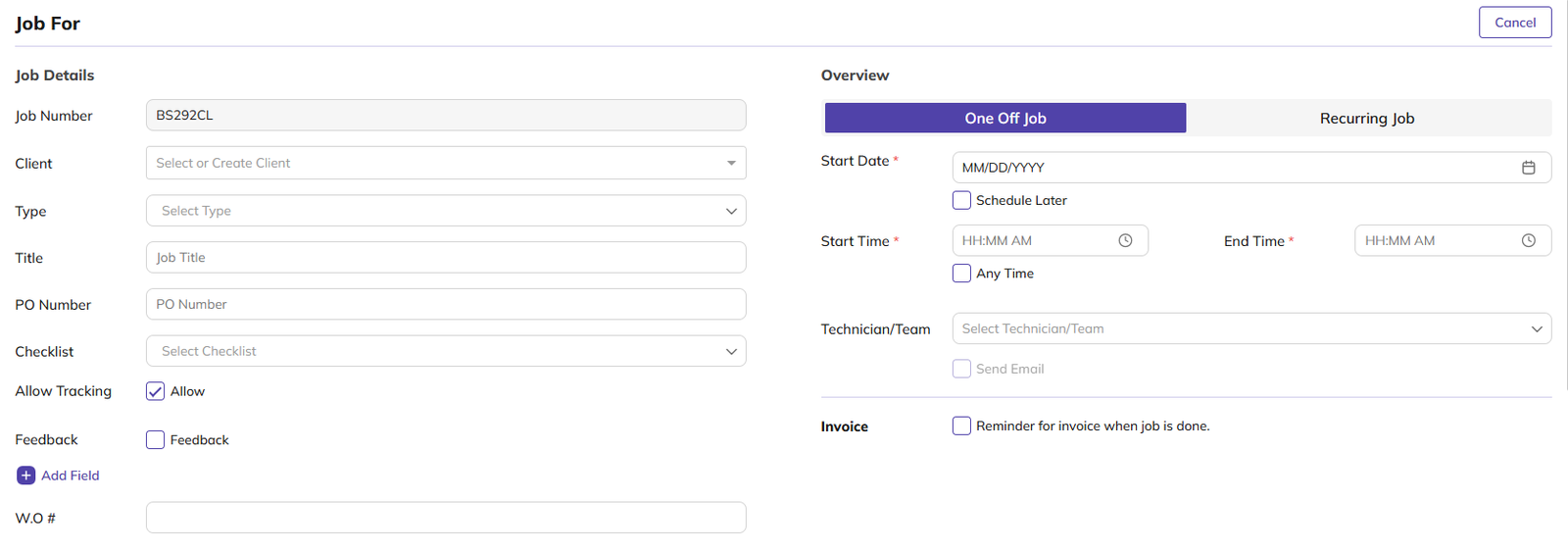
Task: Switch to the Recurring Job tab
Action: [x=1366, y=118]
